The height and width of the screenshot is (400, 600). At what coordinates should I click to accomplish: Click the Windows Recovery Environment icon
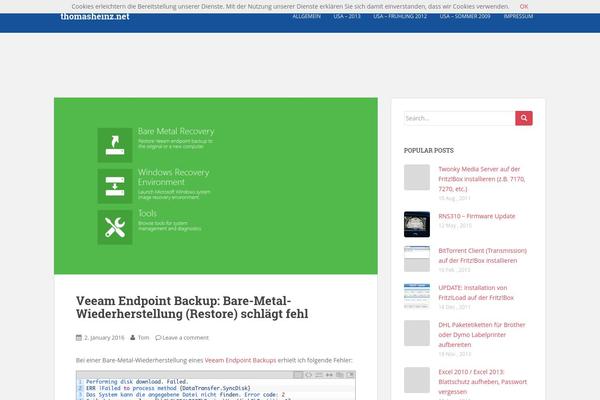(x=115, y=186)
